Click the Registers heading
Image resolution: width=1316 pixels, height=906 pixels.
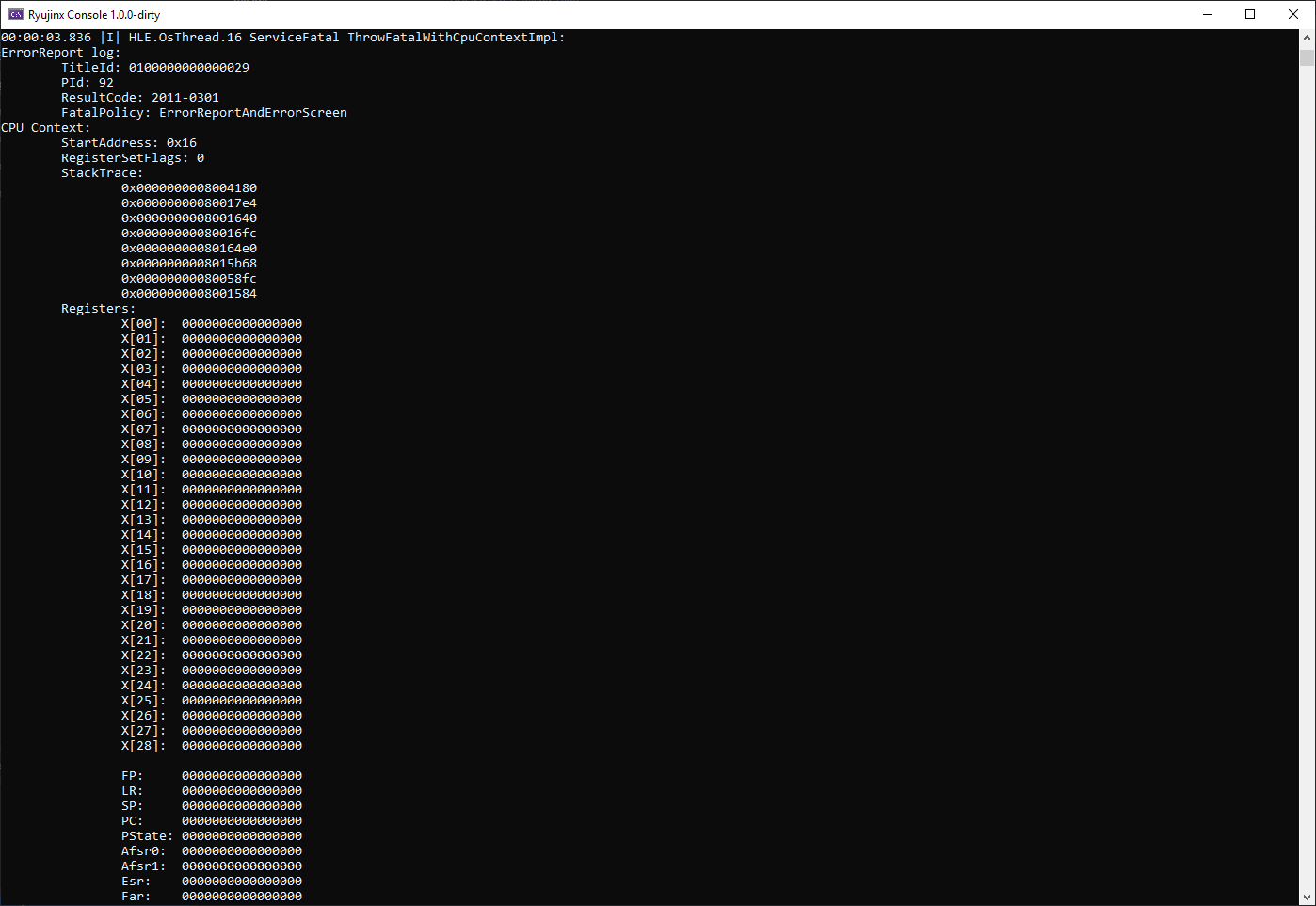coord(99,309)
